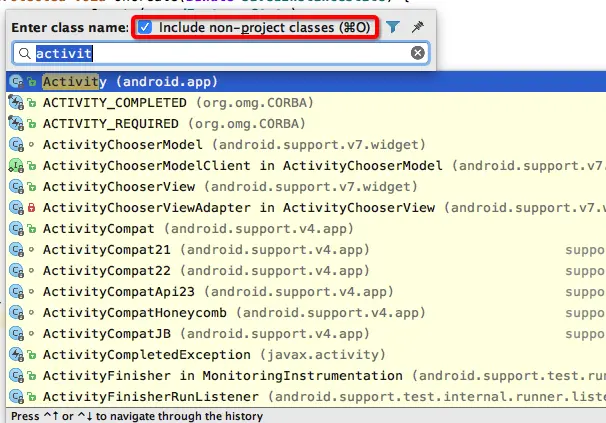The height and width of the screenshot is (423, 606).
Task: Select ActivityCompatHoneycomb result
Action: 306,312
